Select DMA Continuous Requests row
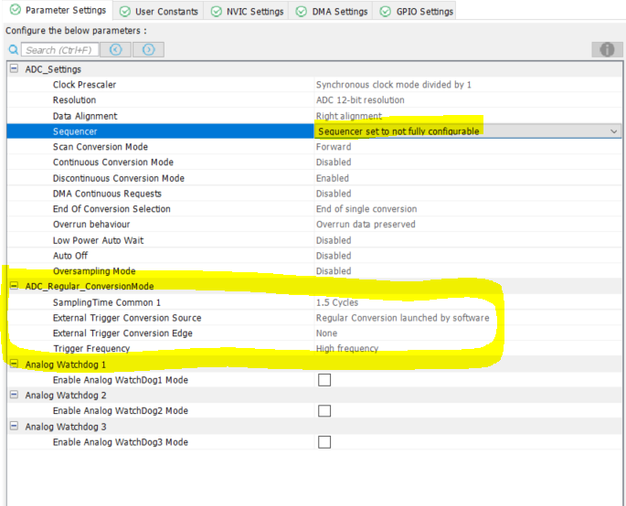Screen dimensions: 626x506 click(314, 193)
